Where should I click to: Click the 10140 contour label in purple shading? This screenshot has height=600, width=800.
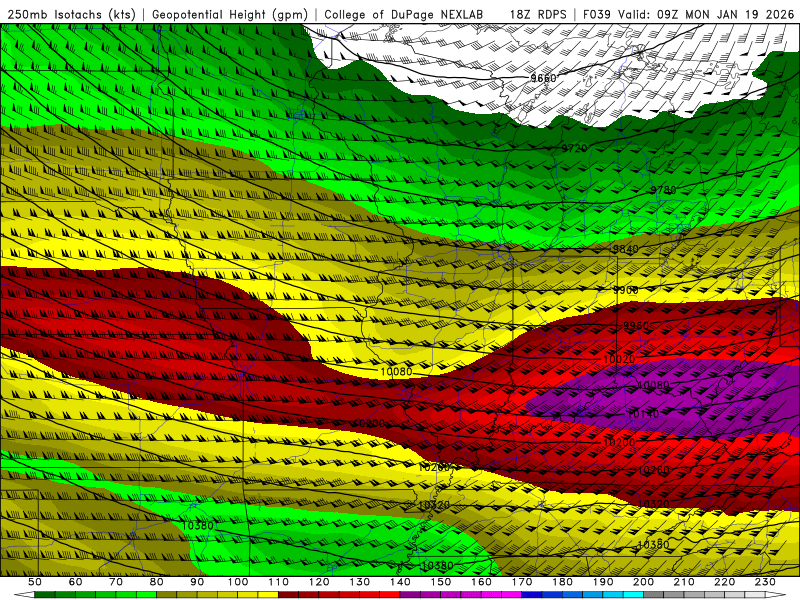click(x=643, y=414)
